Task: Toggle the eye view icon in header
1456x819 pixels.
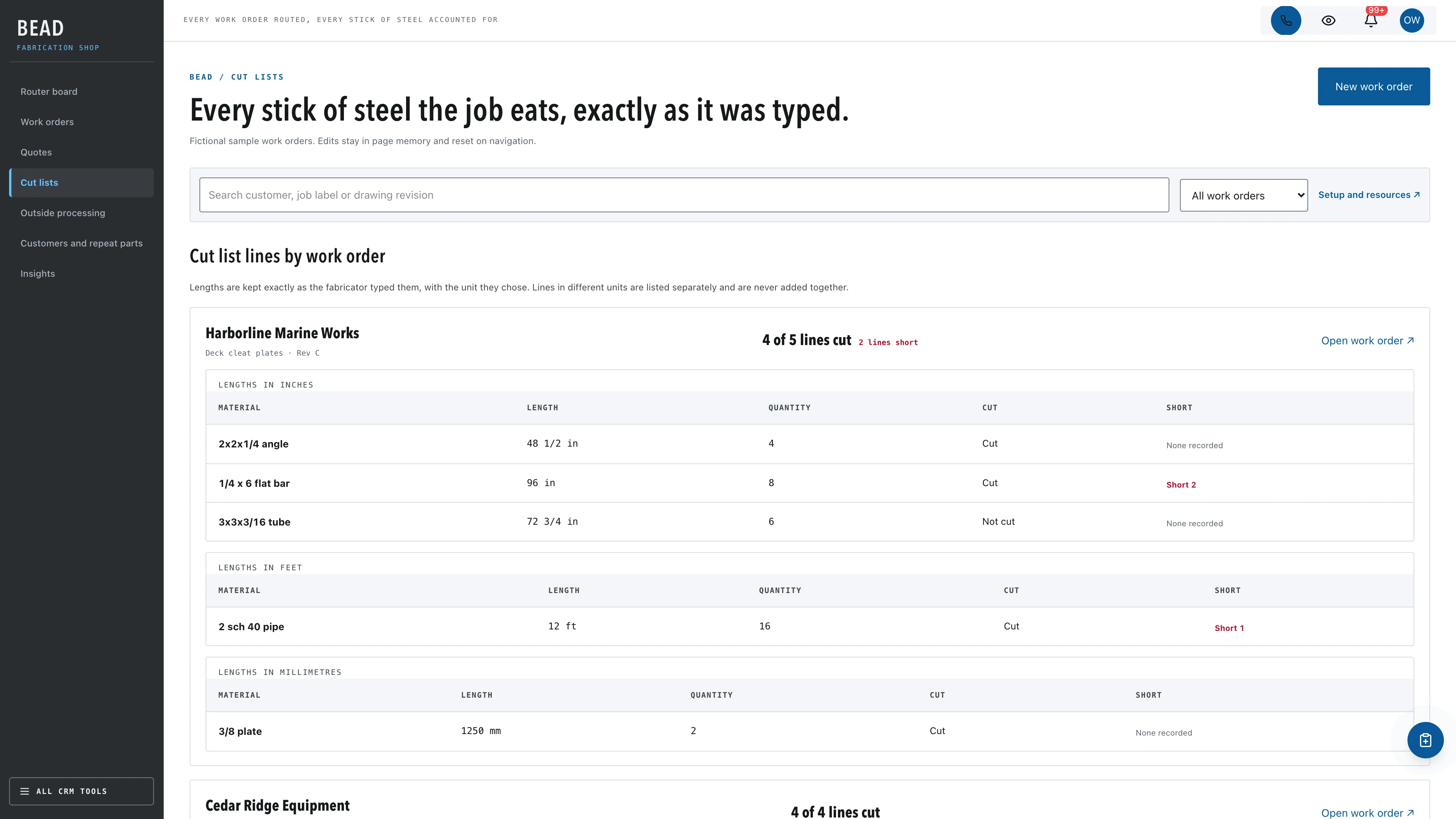Action: pyautogui.click(x=1328, y=20)
